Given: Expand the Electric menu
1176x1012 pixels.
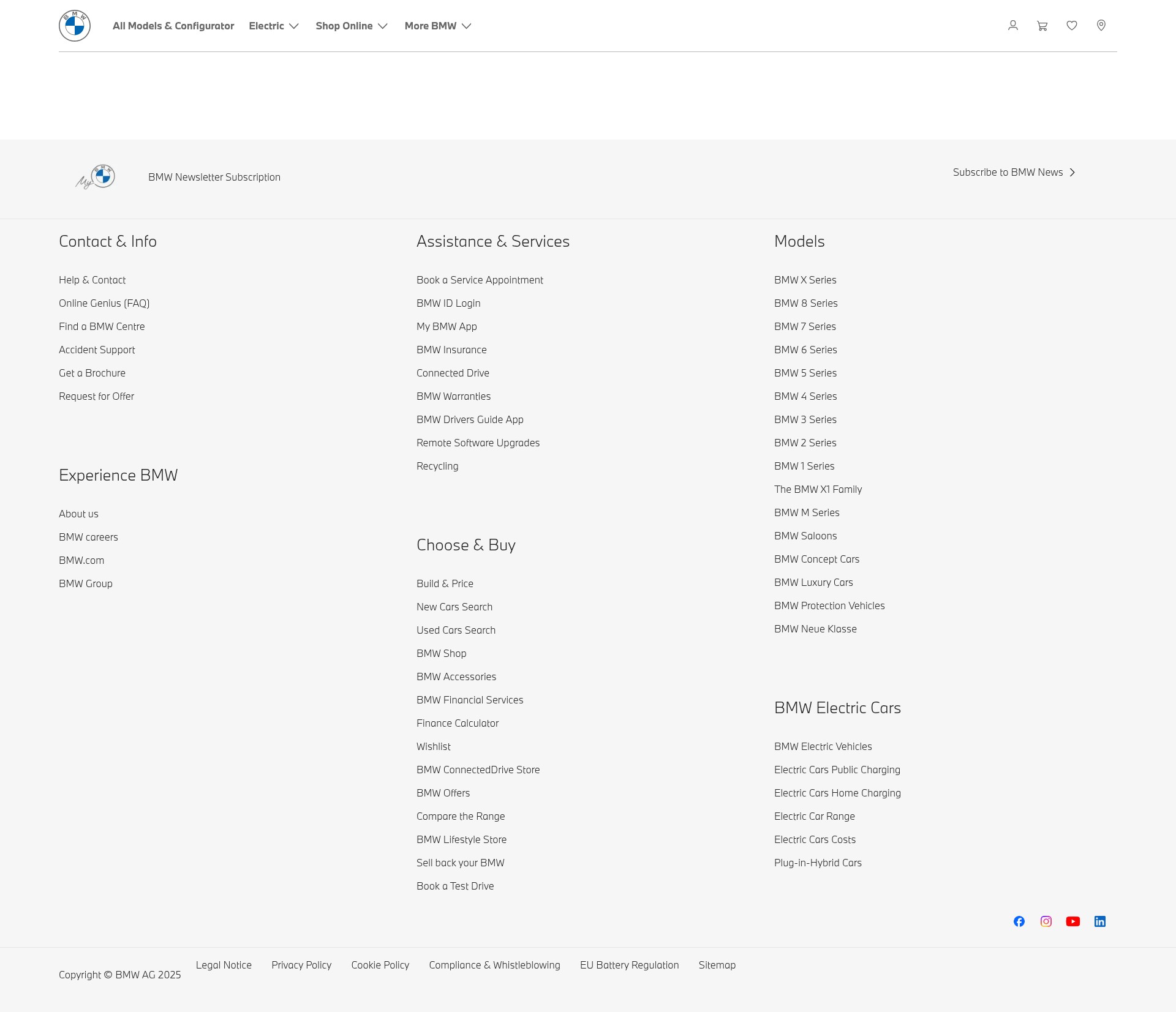Looking at the screenshot, I should point(274,26).
